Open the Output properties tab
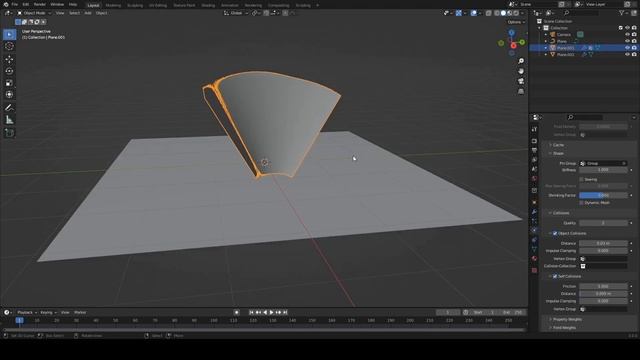640x360 pixels. coord(534,150)
